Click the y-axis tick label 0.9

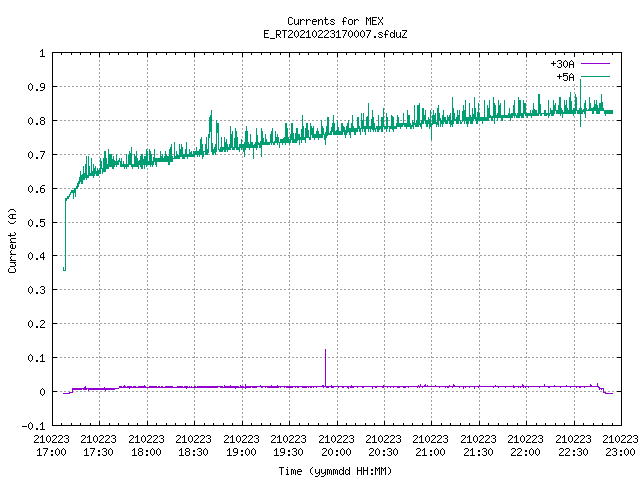(x=36, y=87)
